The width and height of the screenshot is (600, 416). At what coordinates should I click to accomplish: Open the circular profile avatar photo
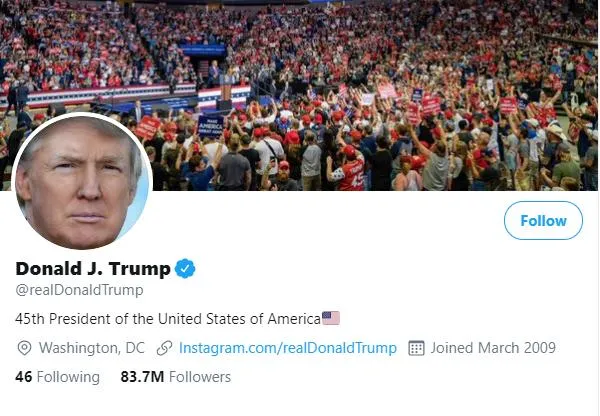[82, 182]
